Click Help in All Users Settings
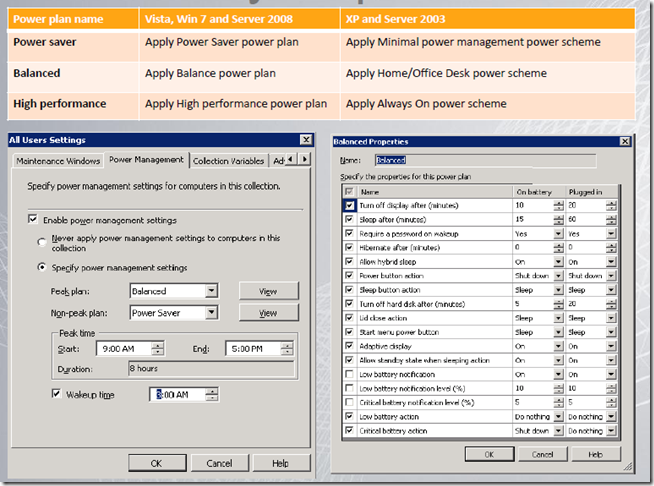This screenshot has width=654, height=486. point(280,463)
